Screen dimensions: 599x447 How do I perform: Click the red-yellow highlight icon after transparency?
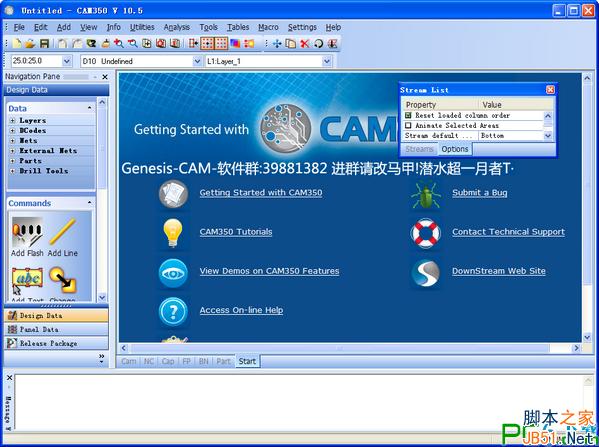coord(249,44)
